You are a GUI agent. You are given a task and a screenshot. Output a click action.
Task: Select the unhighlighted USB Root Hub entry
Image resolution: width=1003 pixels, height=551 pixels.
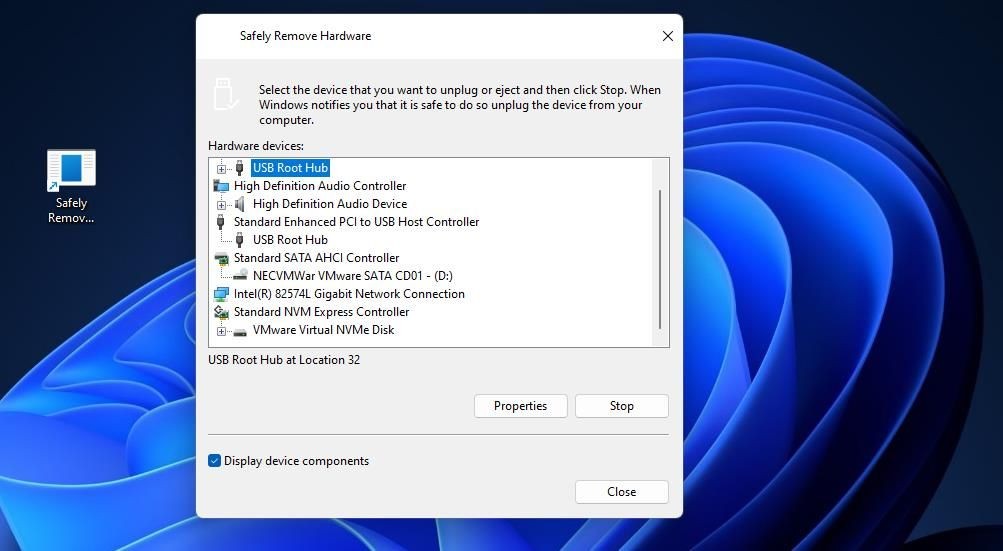click(x=290, y=240)
